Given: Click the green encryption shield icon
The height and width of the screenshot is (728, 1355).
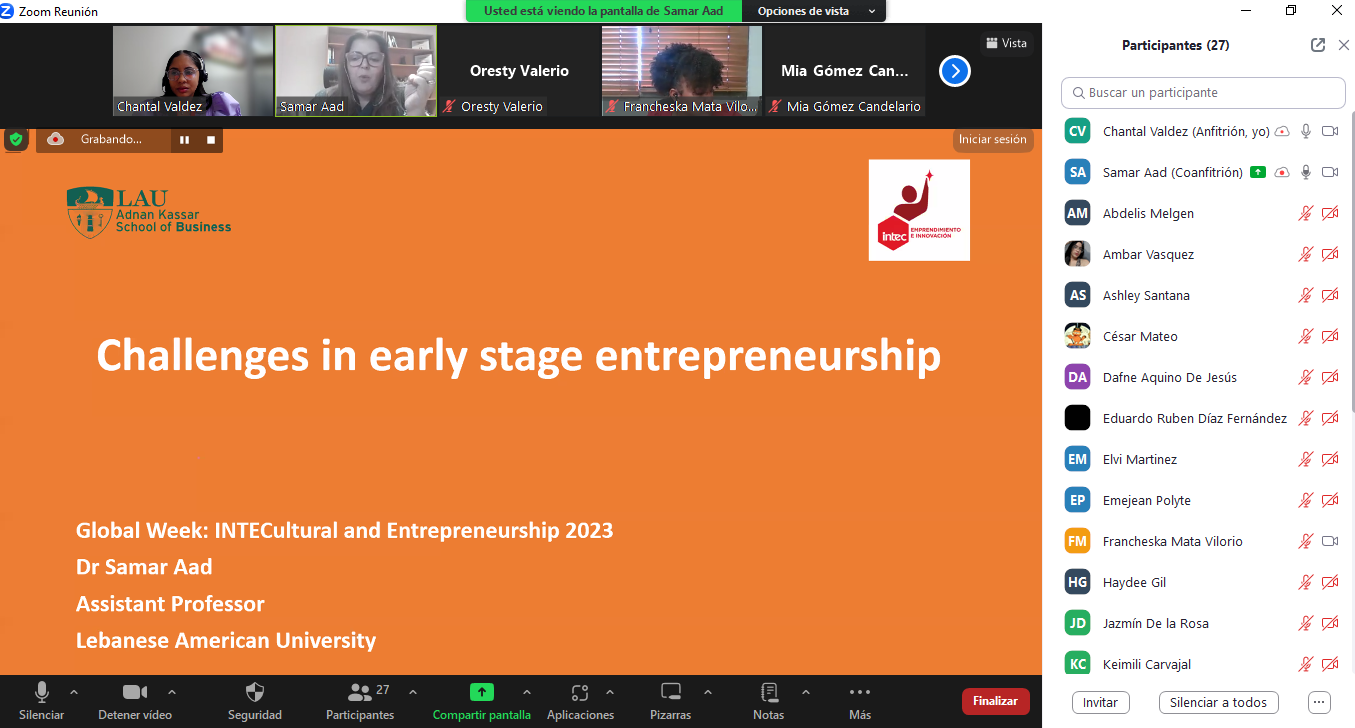Looking at the screenshot, I should [16, 139].
